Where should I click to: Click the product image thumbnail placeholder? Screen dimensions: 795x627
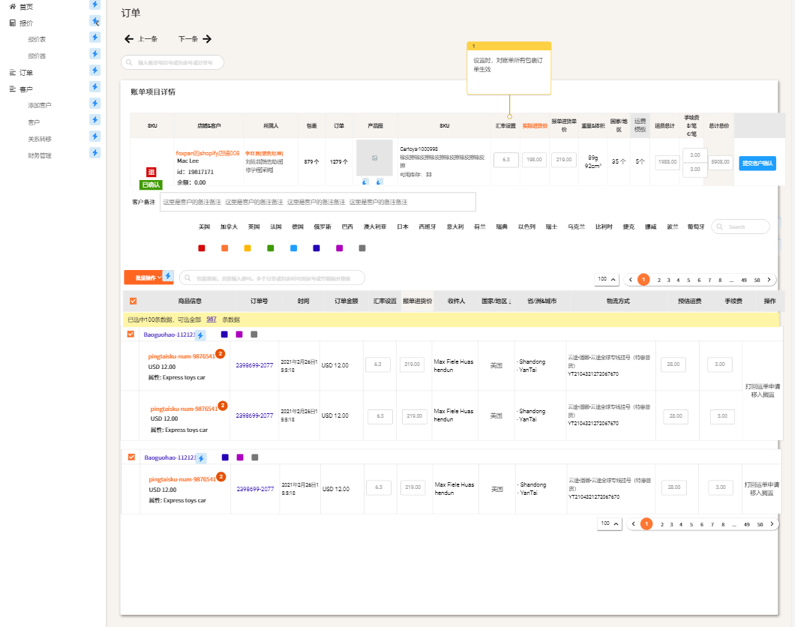[375, 158]
